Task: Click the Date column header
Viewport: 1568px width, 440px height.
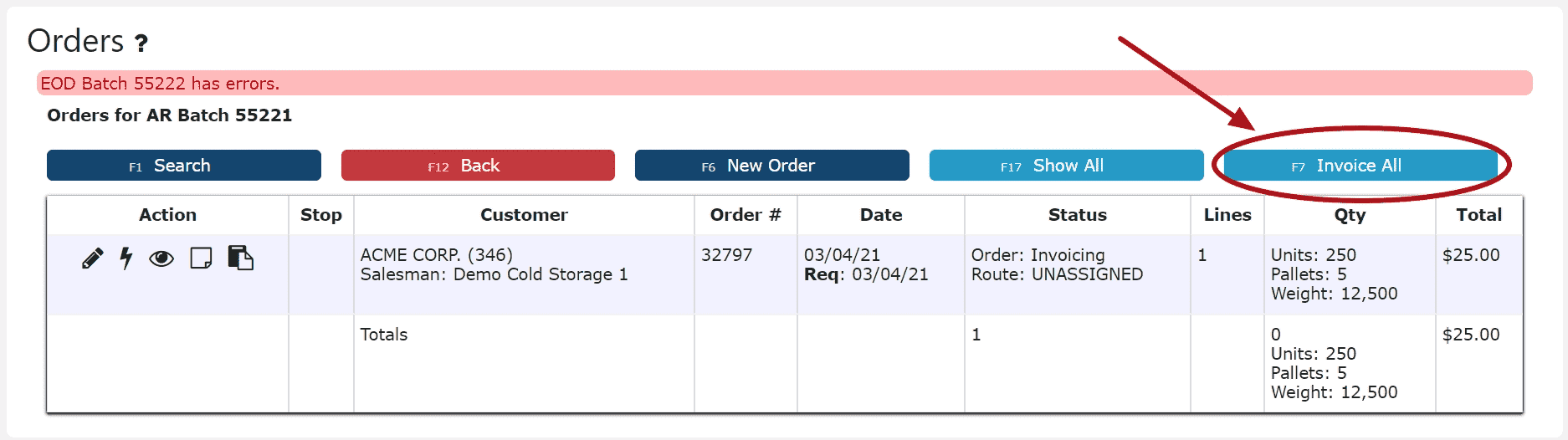Action: (881, 215)
